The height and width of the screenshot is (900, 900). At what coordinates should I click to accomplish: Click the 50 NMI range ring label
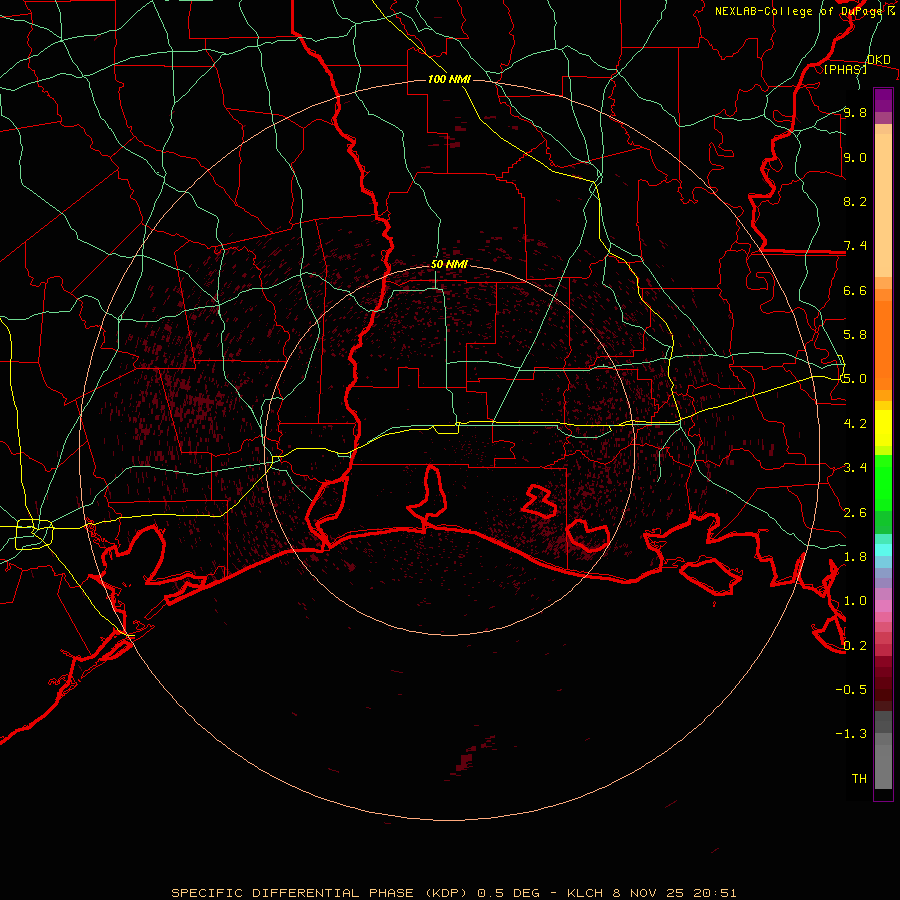449,265
